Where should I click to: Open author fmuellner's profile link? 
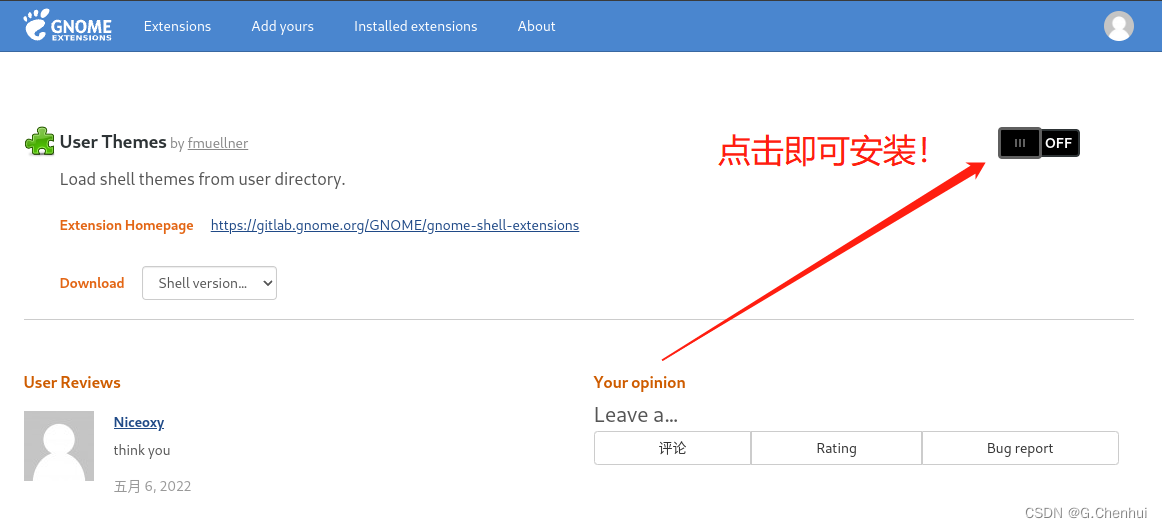click(218, 143)
